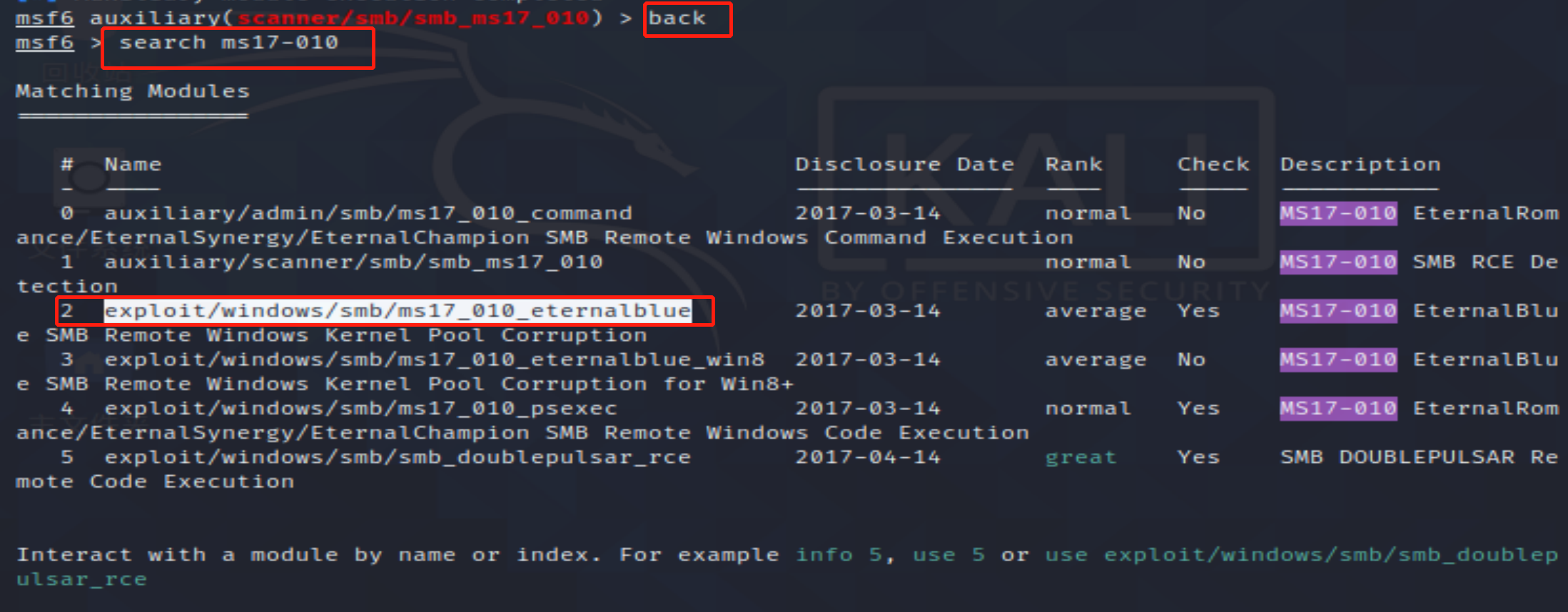Click the 2017-04-14 disclosure date

(x=868, y=457)
